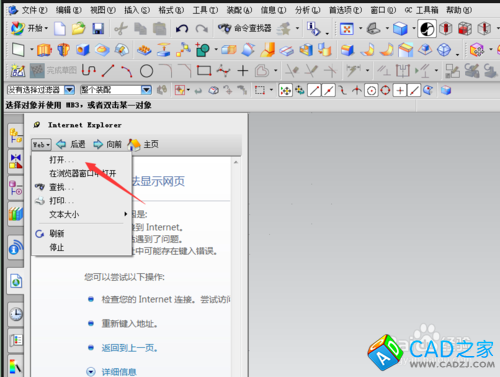Click the 返回到上一页 link
This screenshot has height=377, width=500.
pyautogui.click(x=129, y=348)
